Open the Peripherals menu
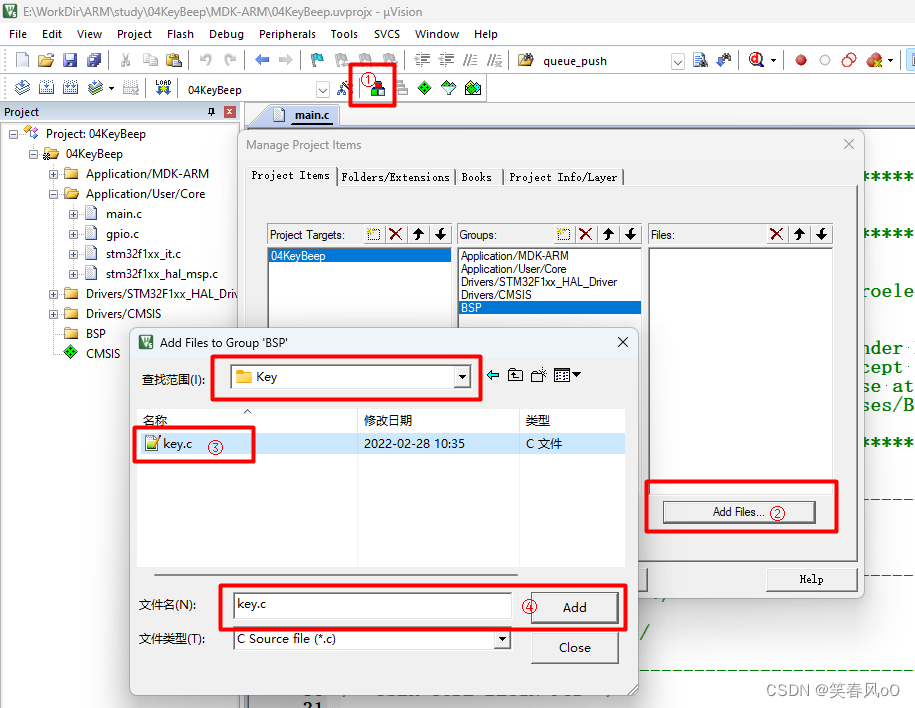This screenshot has width=915, height=708. [287, 34]
